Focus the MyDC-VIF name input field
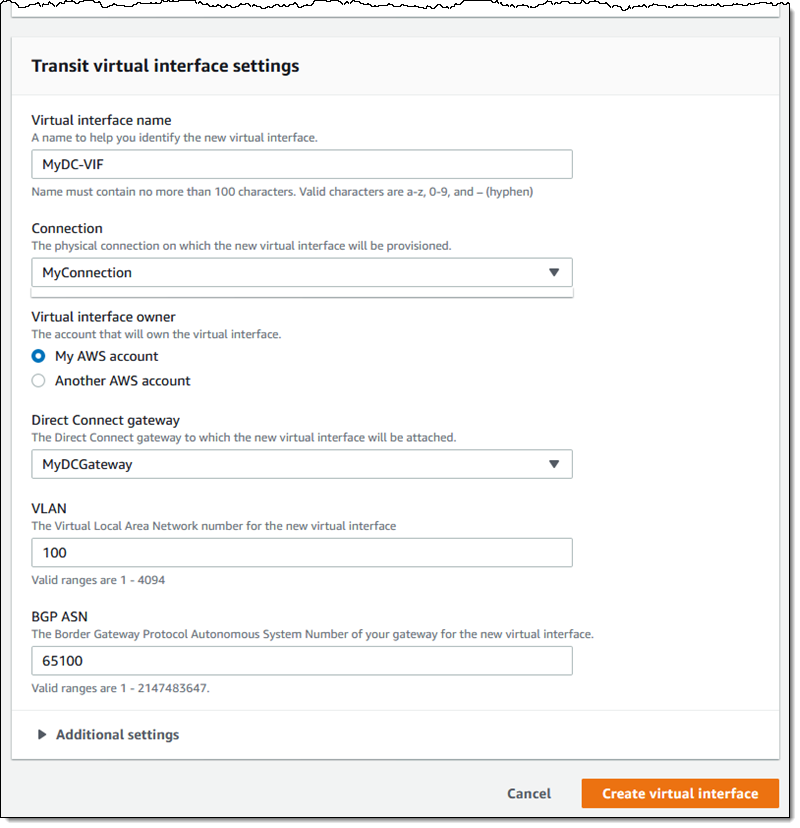 pyautogui.click(x=301, y=164)
